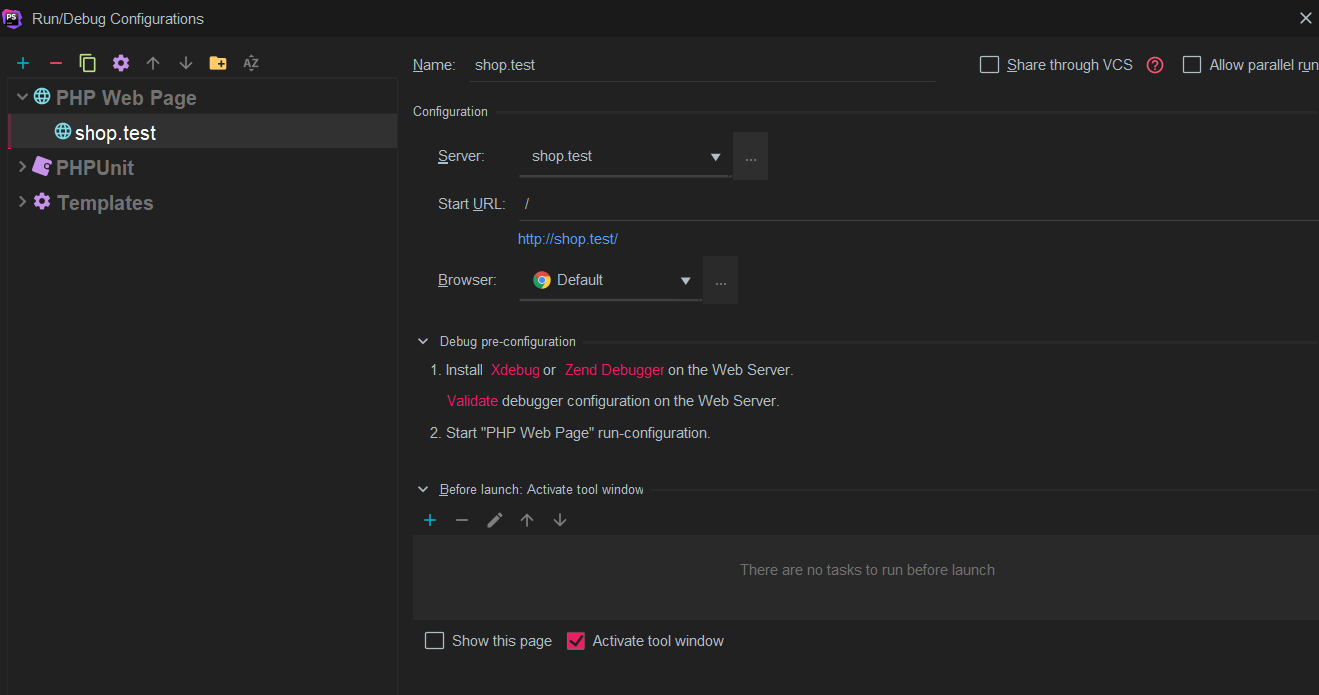Open the http://shop.test/ link

click(567, 239)
